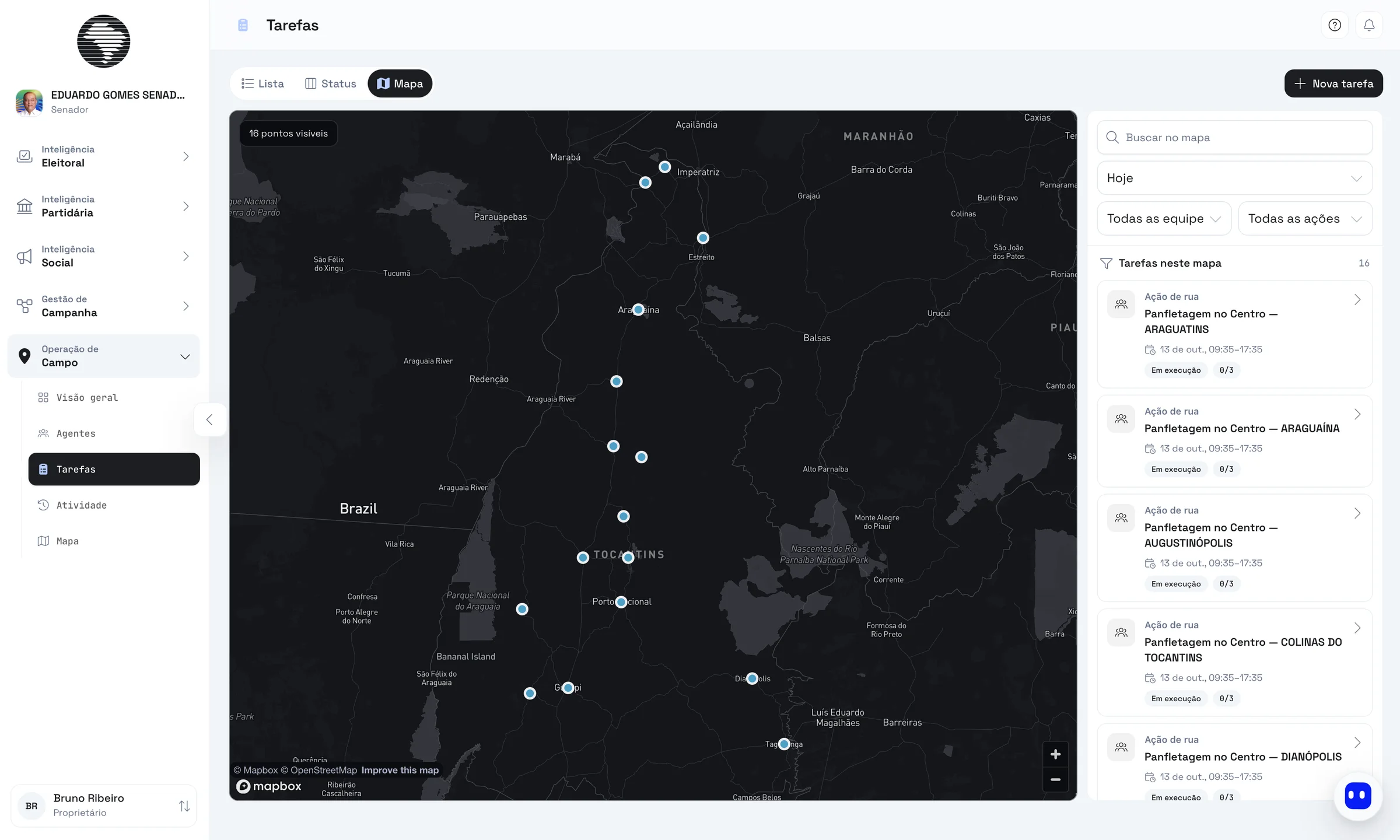Open the help question-mark icon
The image size is (1400, 840).
(x=1335, y=25)
